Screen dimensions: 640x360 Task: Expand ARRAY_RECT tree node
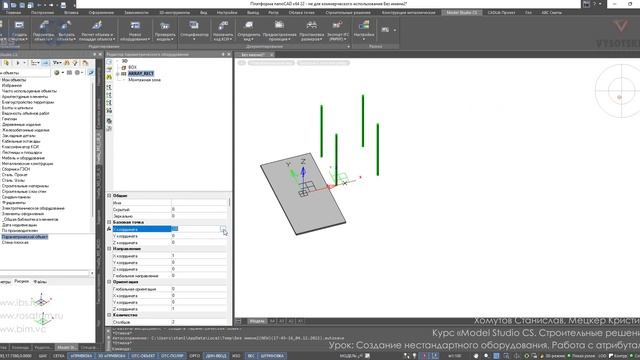point(118,73)
